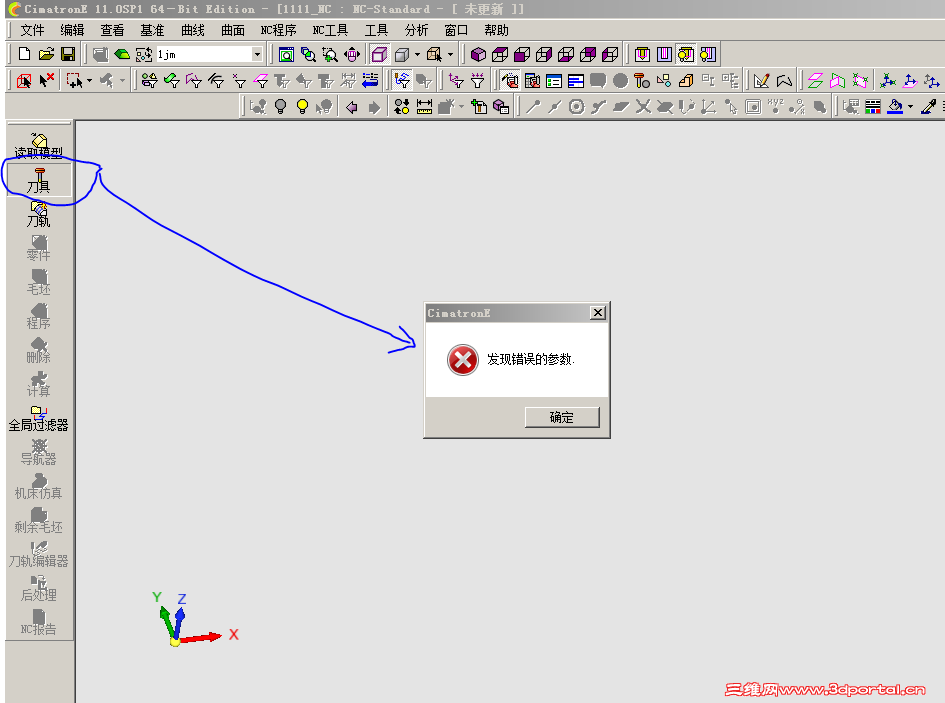Viewport: 945px width, 703px height.
Task: Toggle the NC wizard mode pressed icon
Action: tap(510, 80)
